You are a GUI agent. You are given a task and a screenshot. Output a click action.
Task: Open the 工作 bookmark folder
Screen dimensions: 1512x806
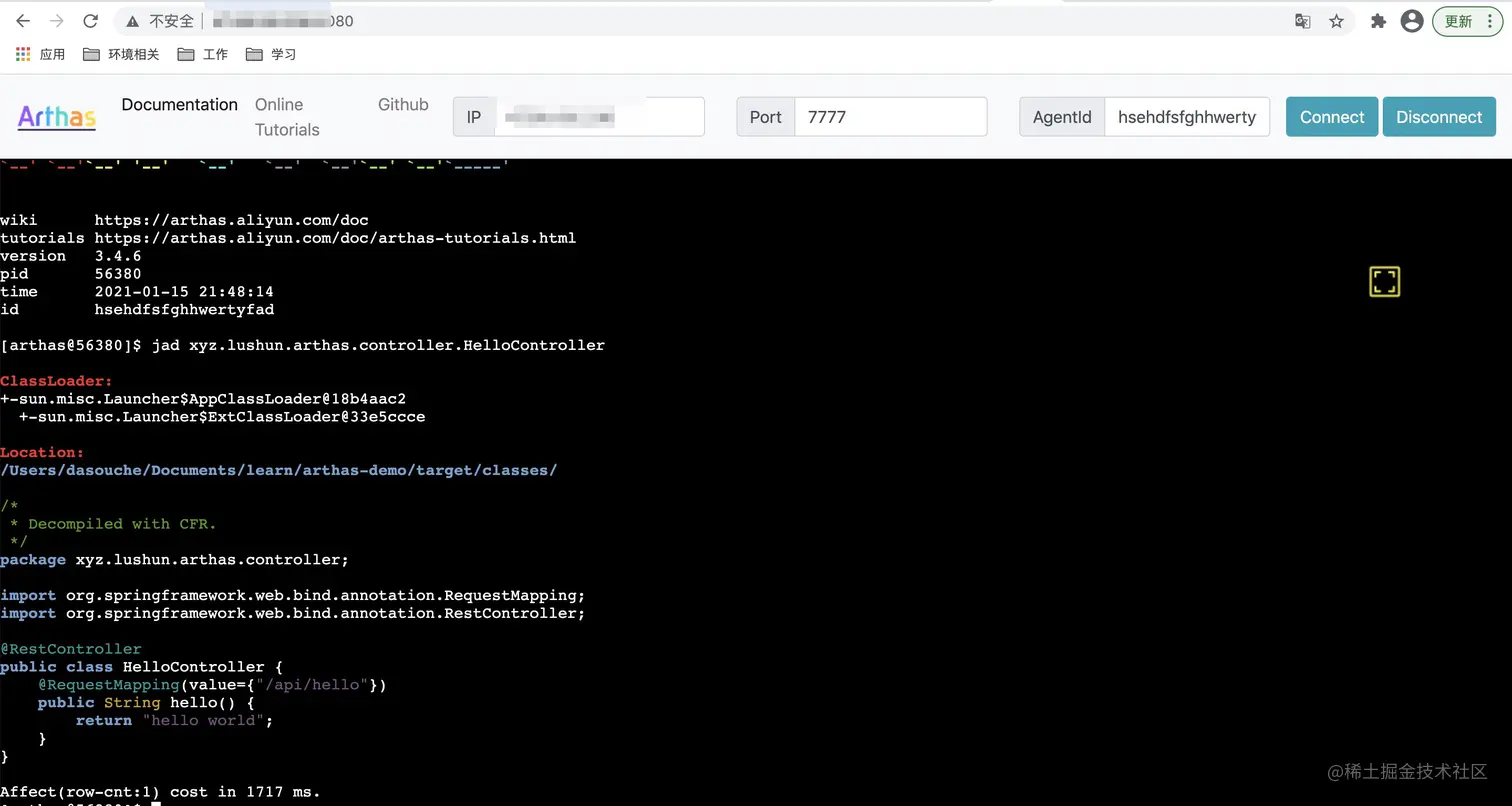pos(203,54)
